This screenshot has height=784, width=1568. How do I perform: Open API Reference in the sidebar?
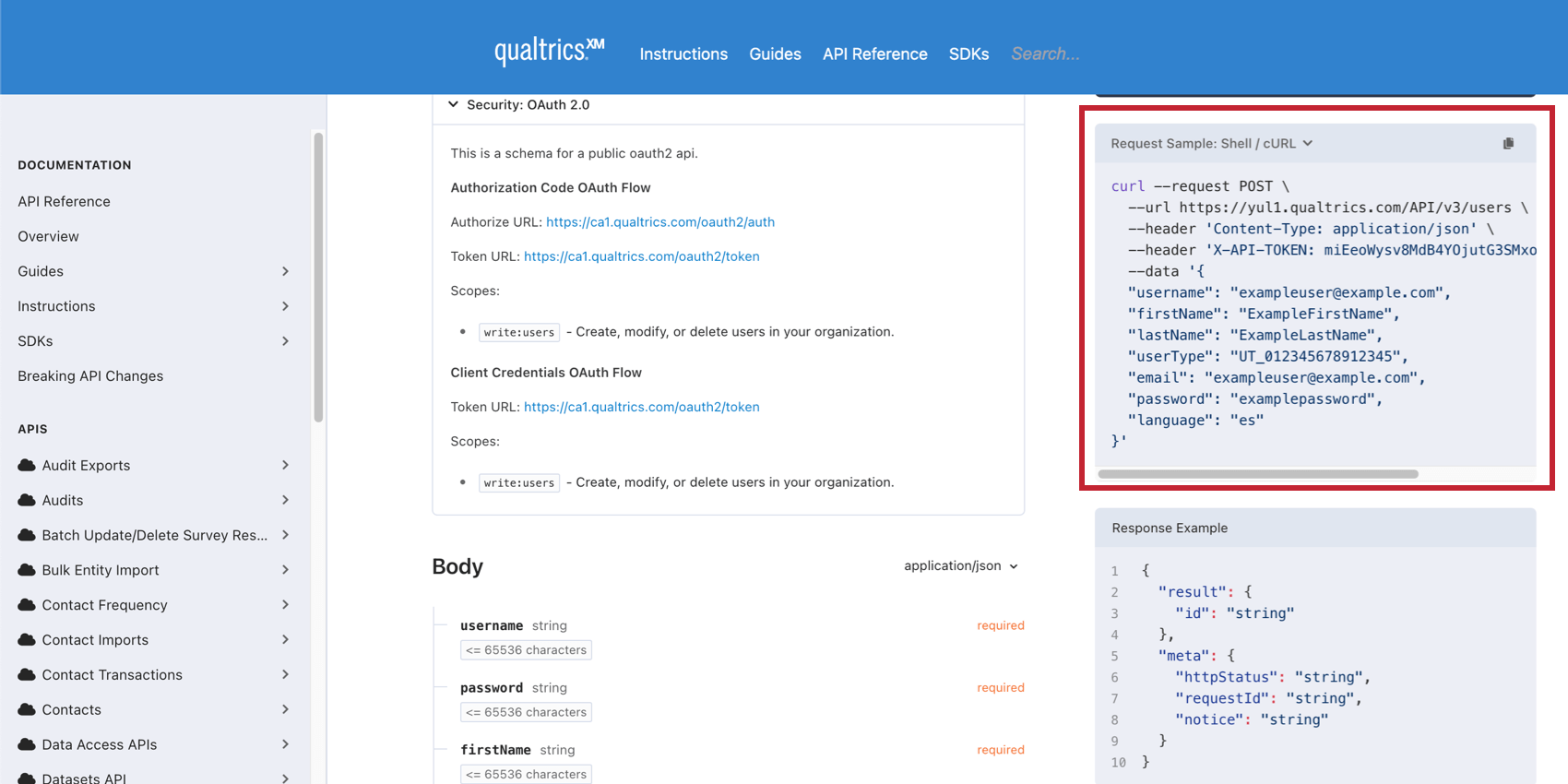coord(64,201)
